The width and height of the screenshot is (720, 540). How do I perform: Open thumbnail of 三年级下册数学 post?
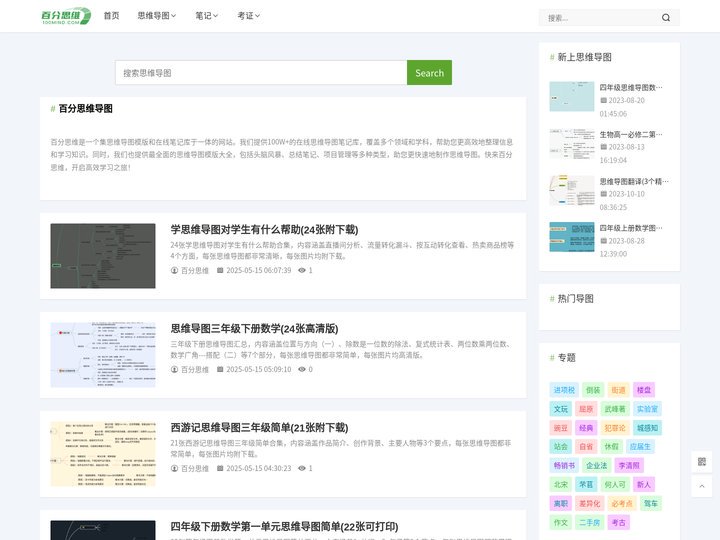103,355
